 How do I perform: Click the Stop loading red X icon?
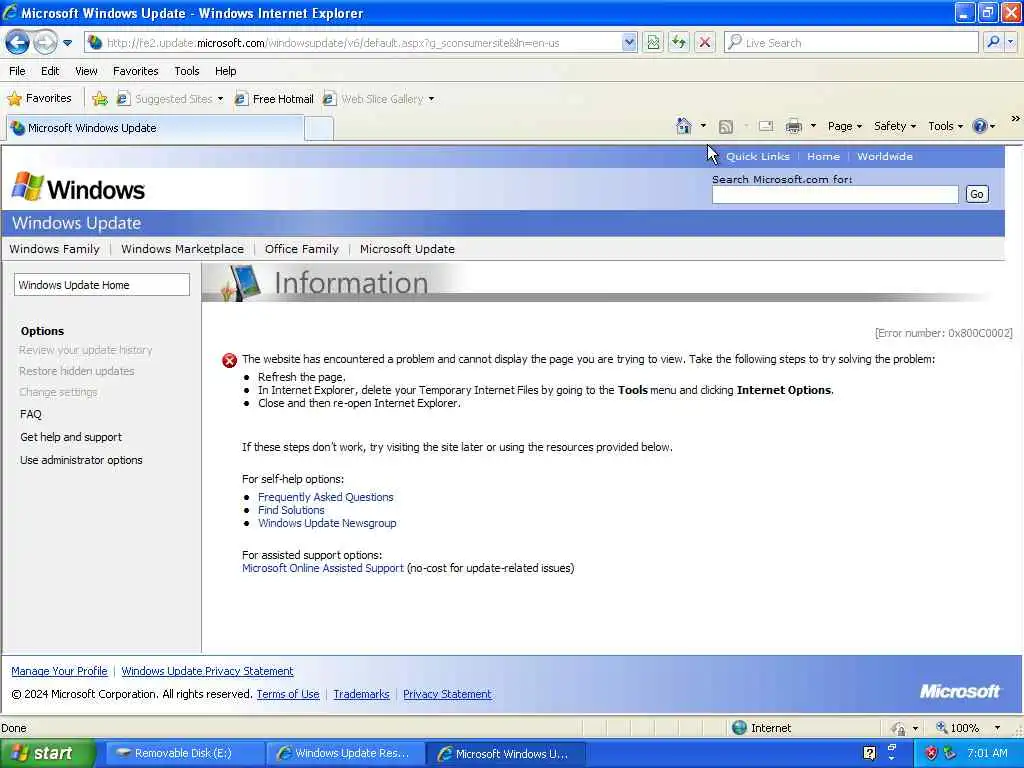tap(705, 43)
